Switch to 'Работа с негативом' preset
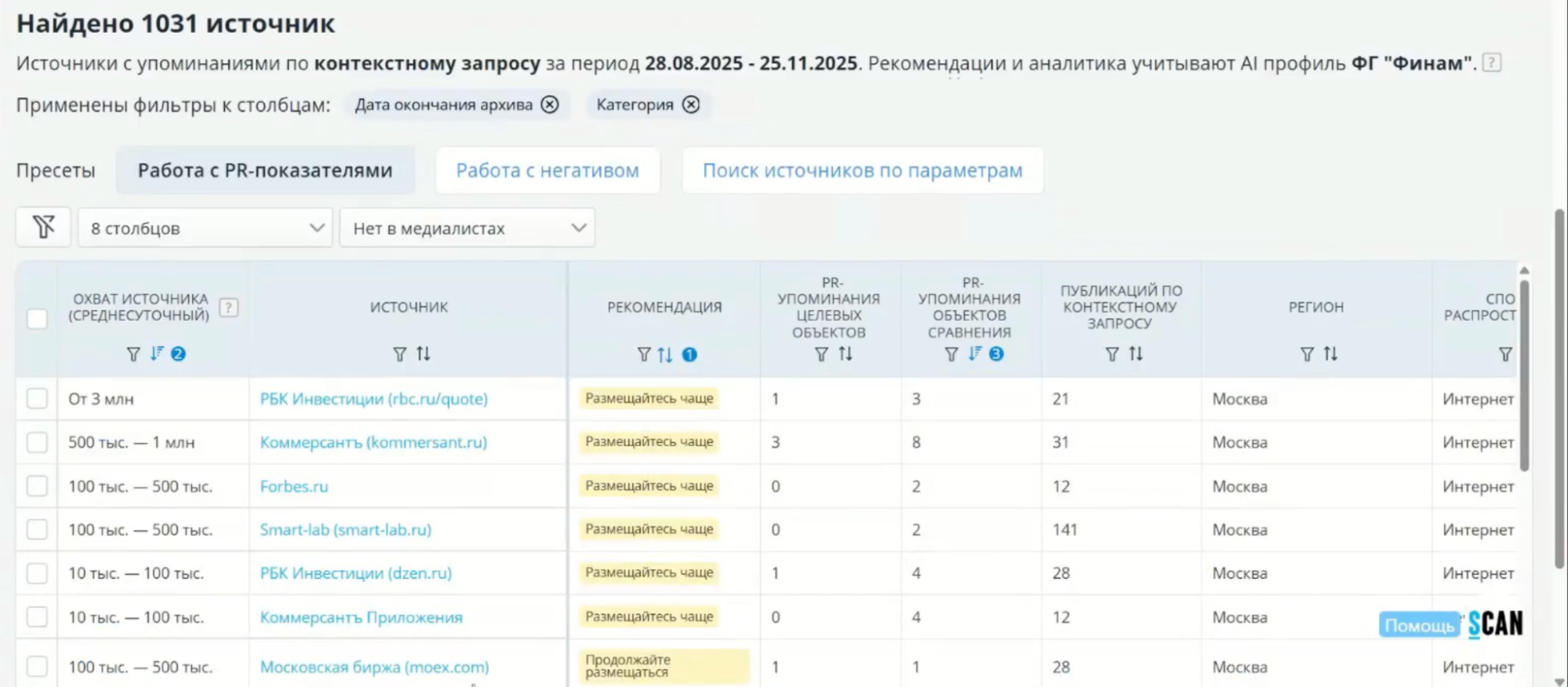 548,170
